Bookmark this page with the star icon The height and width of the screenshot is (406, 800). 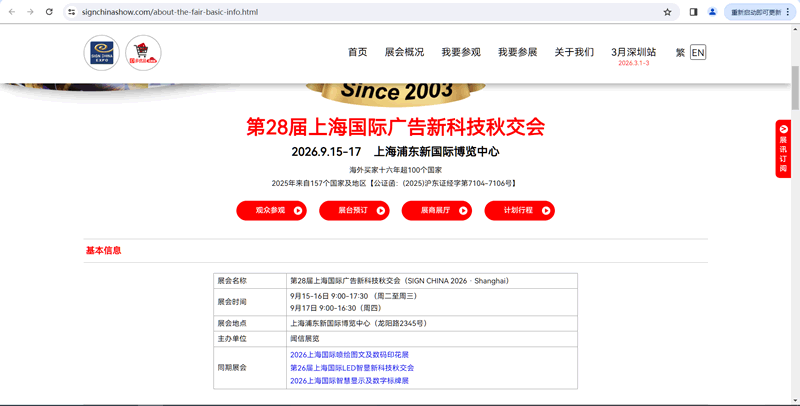[x=667, y=12]
